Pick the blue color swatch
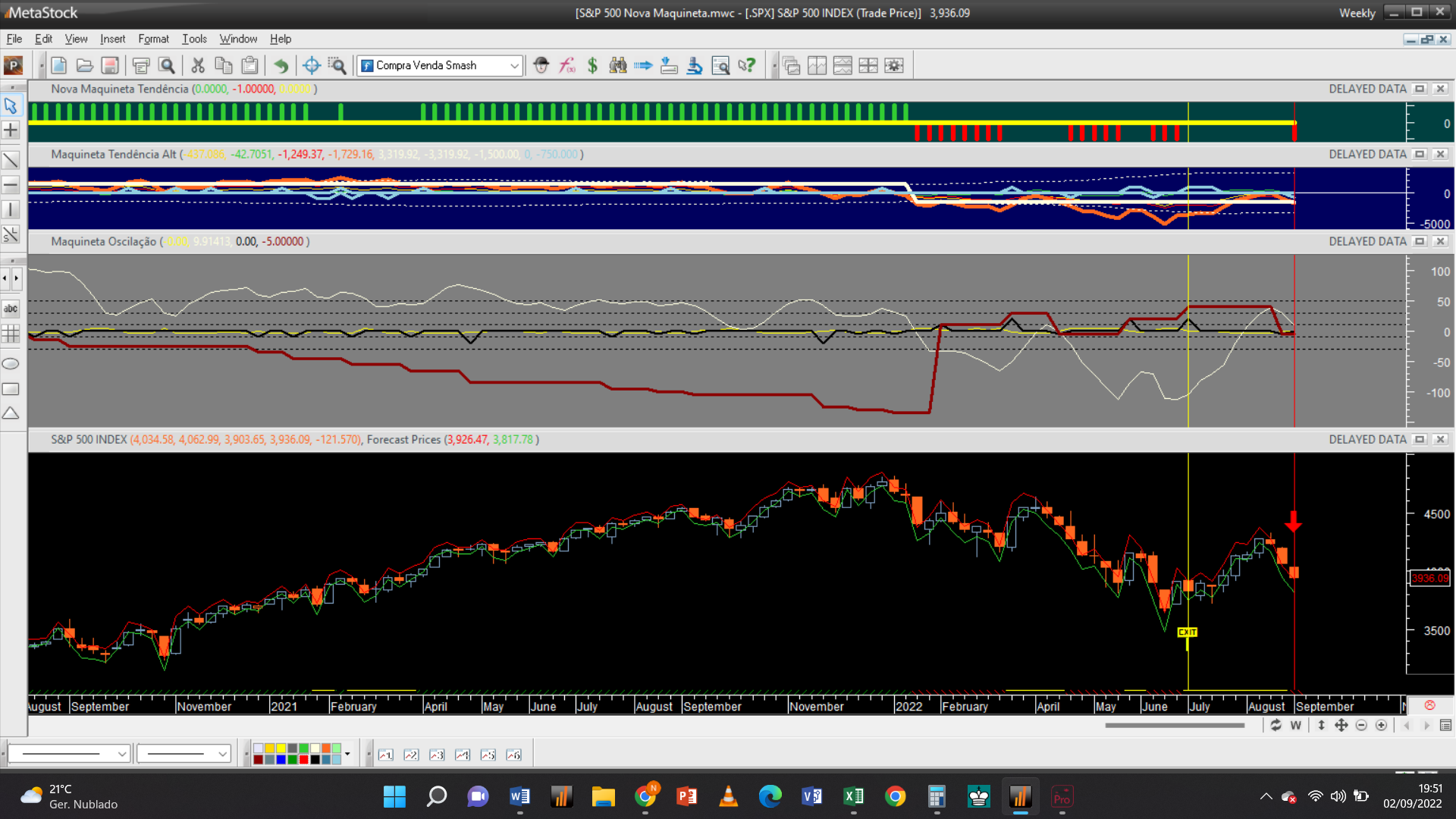Screen dimensions: 1456x819 coord(281,759)
